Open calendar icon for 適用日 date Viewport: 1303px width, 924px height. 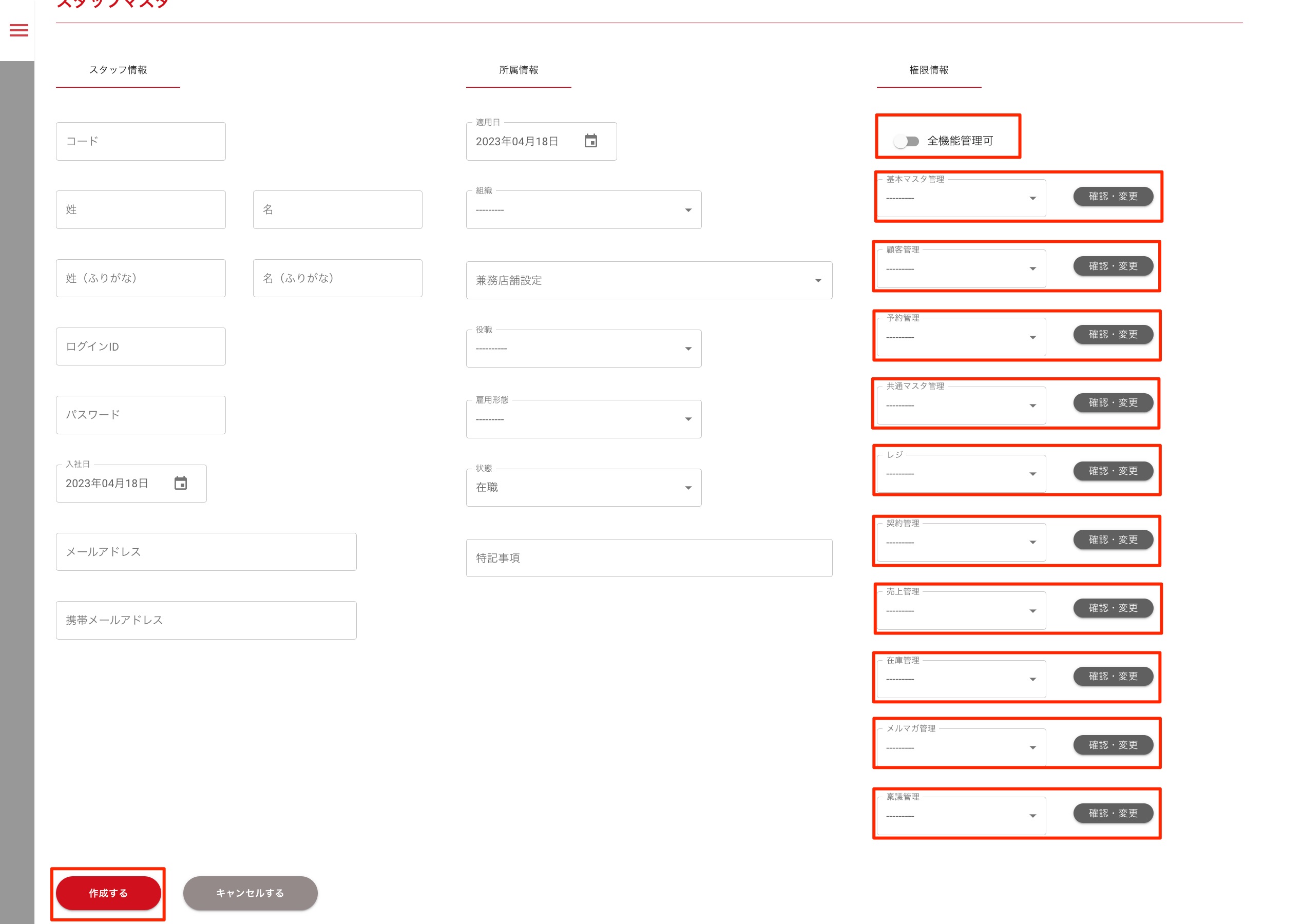(x=590, y=141)
